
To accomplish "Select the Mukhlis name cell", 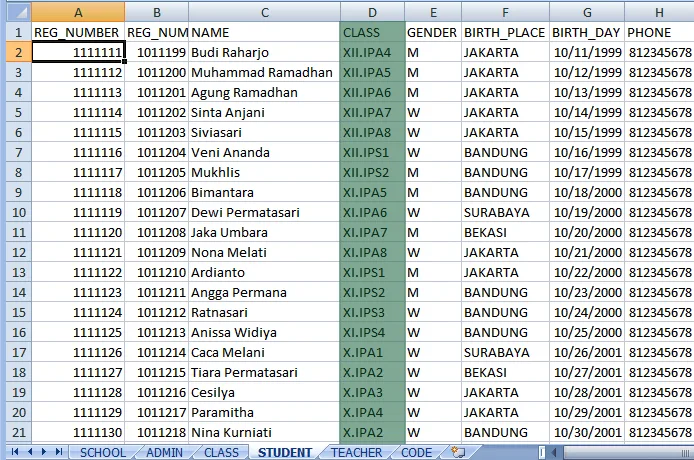I will [265, 172].
